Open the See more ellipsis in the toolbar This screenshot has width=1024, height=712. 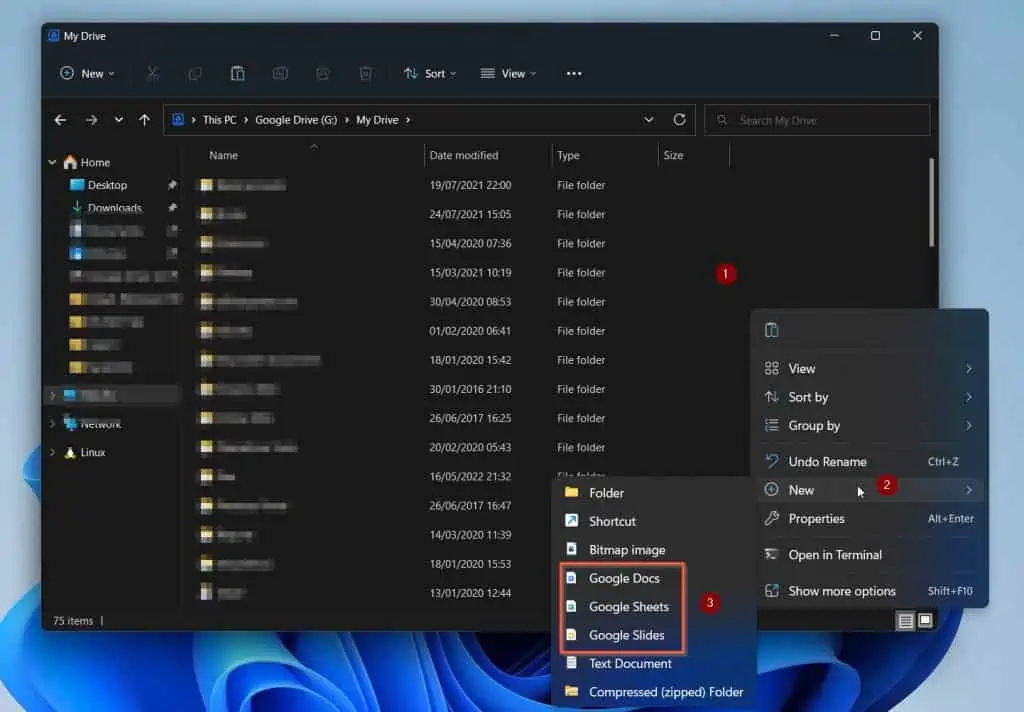(574, 73)
